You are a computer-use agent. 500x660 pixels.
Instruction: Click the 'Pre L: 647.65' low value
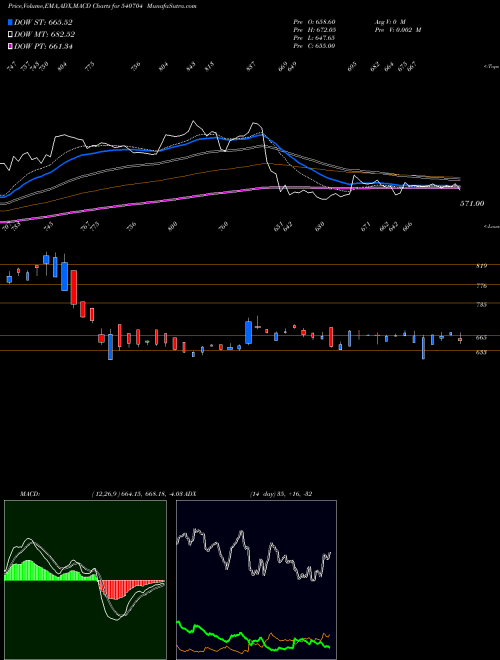pyautogui.click(x=314, y=38)
